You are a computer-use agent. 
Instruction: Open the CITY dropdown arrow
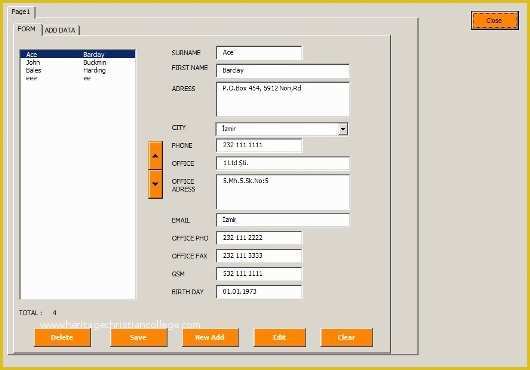[343, 129]
